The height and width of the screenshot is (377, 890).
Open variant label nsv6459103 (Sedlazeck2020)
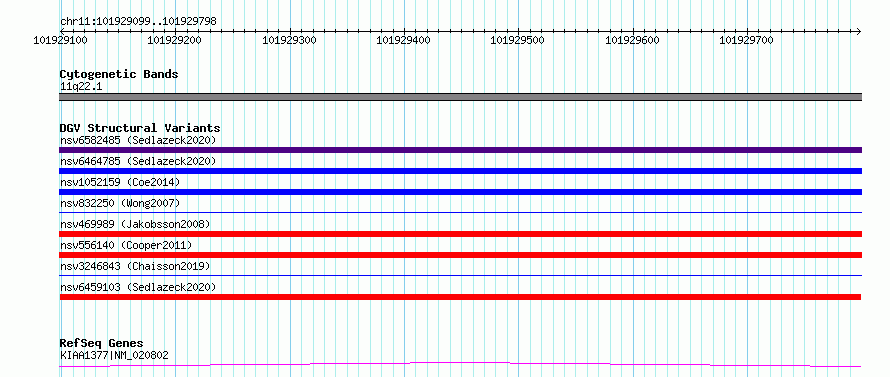(x=138, y=287)
